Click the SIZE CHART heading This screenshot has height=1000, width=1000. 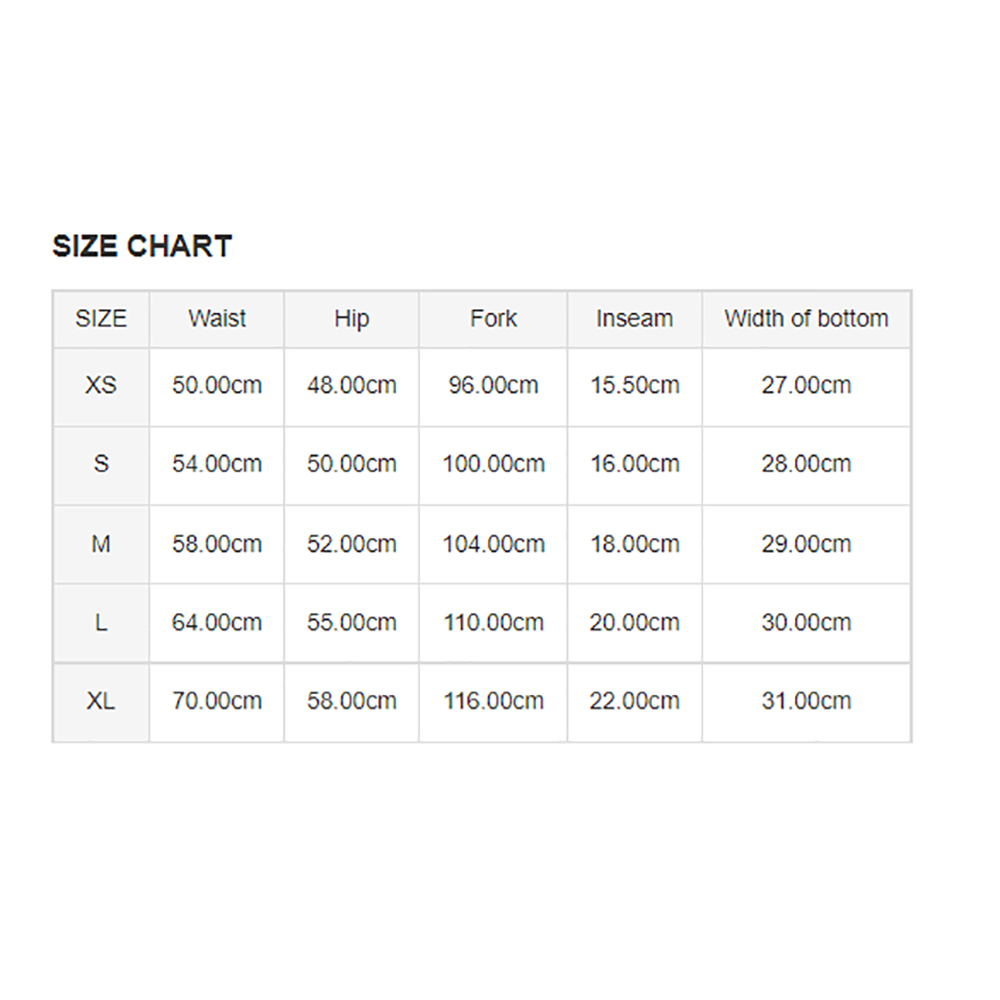[x=142, y=246]
